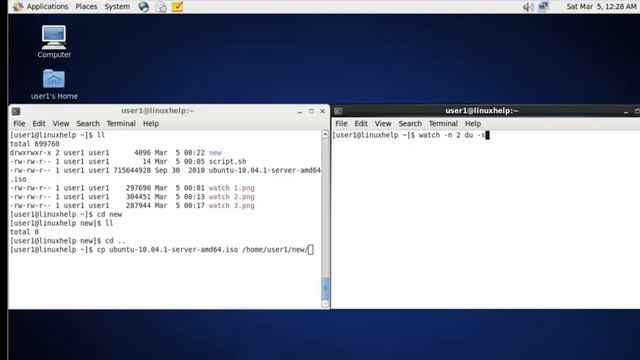Screen dimensions: 640x360
Task: Select the Computer desktop icon
Action: 54,42
